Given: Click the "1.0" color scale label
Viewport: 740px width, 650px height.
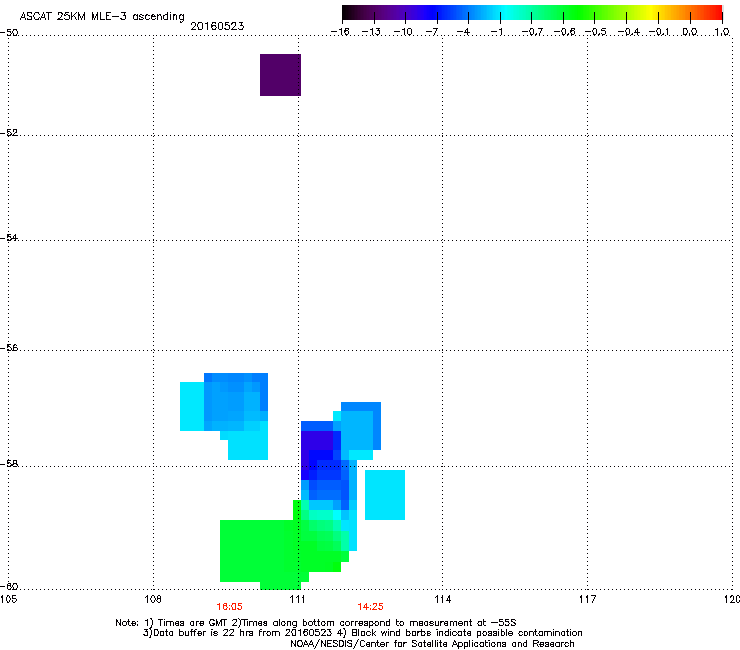Looking at the screenshot, I should [x=722, y=32].
